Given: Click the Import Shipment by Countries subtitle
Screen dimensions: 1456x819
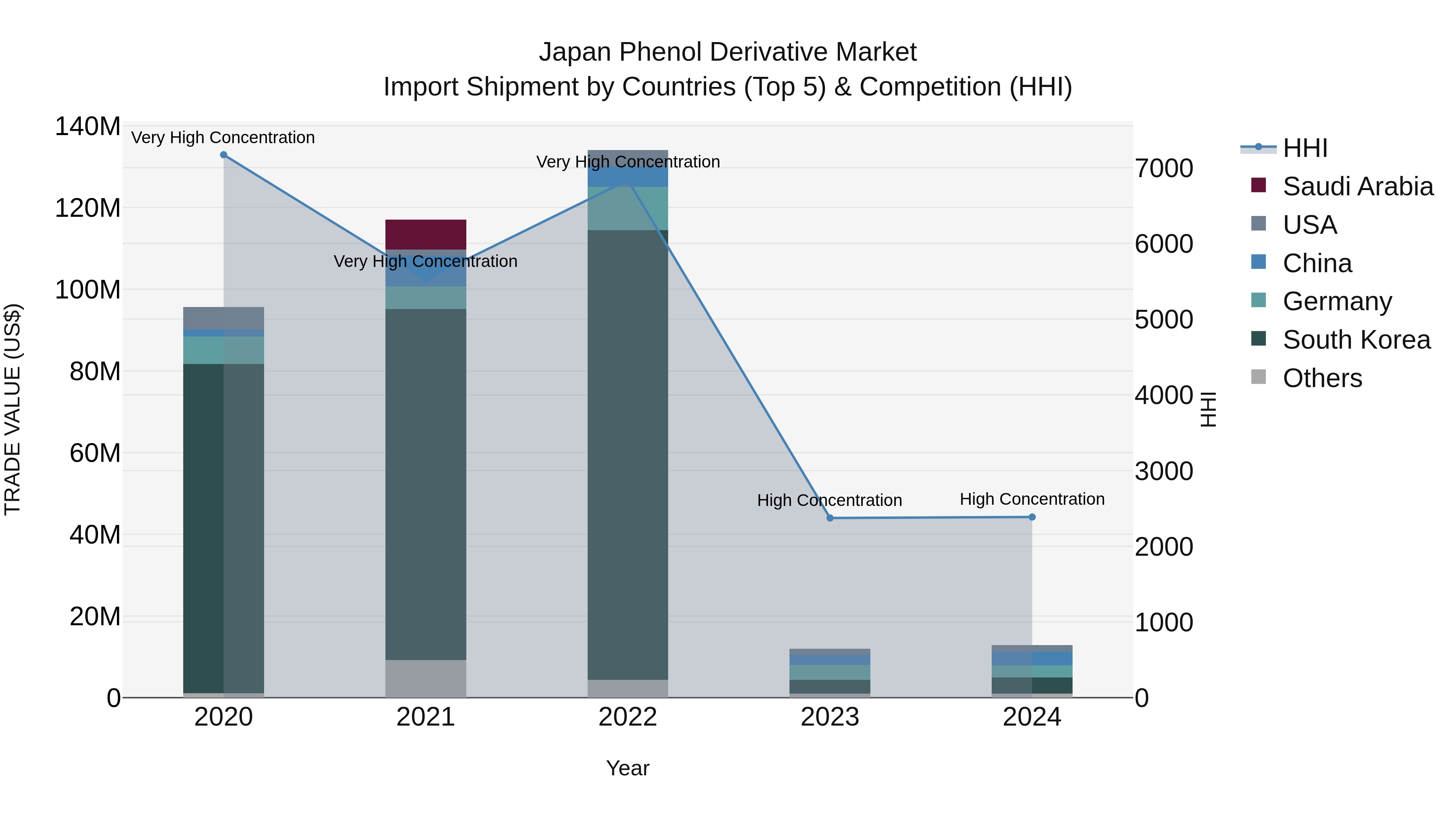Looking at the screenshot, I should 728,87.
